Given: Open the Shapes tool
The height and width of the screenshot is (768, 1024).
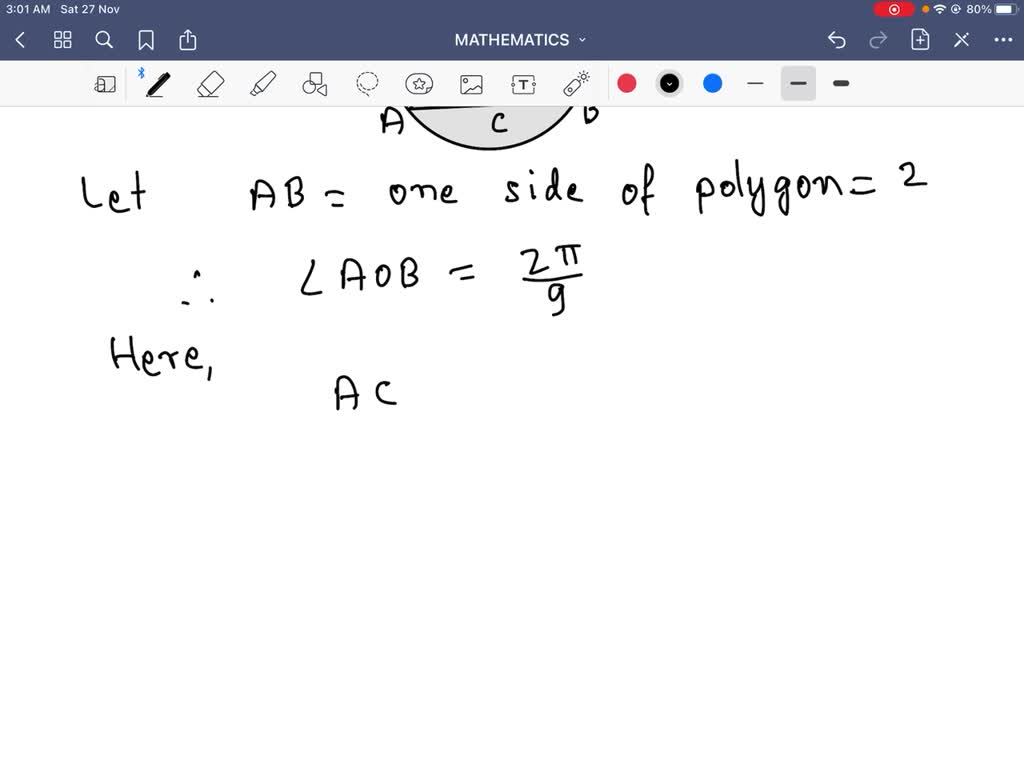Looking at the screenshot, I should tap(315, 83).
